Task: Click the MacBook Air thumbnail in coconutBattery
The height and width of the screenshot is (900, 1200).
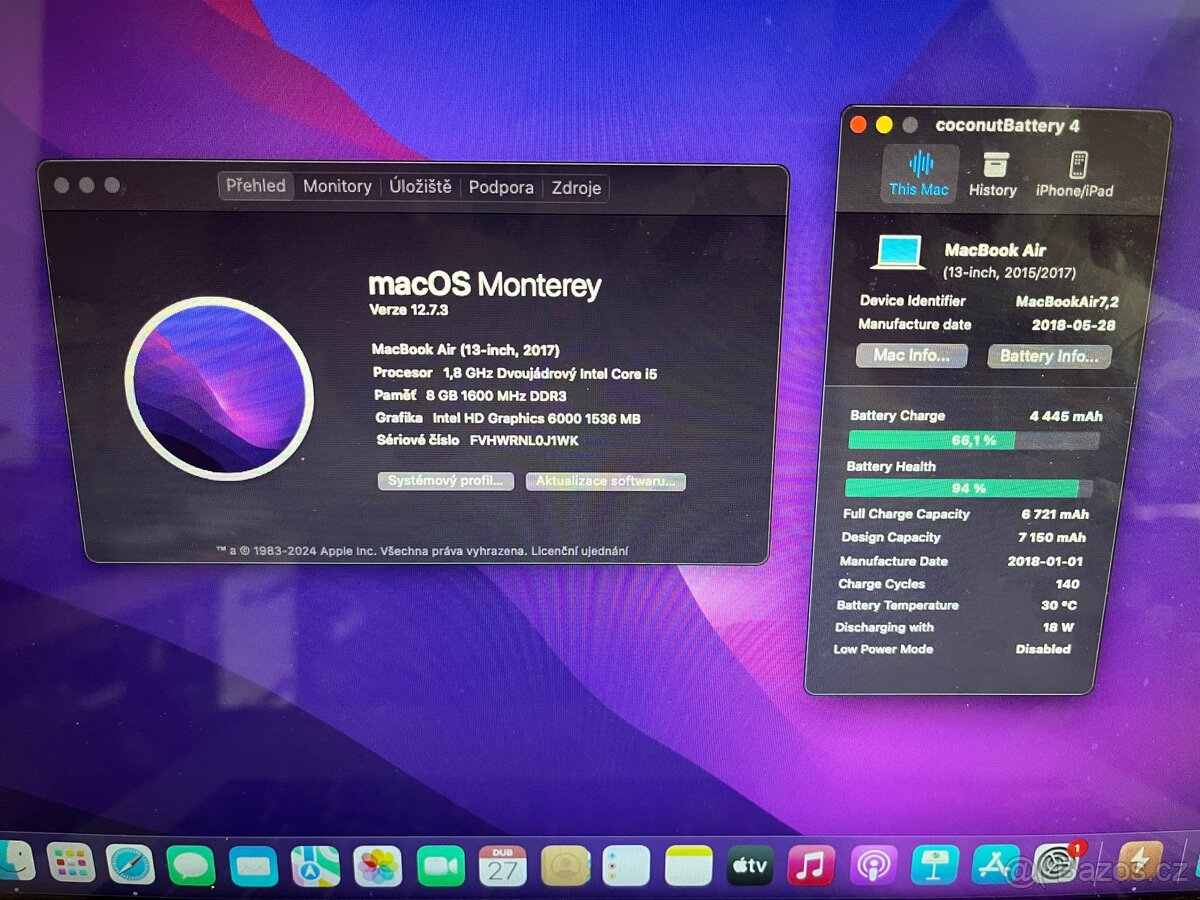Action: 899,253
